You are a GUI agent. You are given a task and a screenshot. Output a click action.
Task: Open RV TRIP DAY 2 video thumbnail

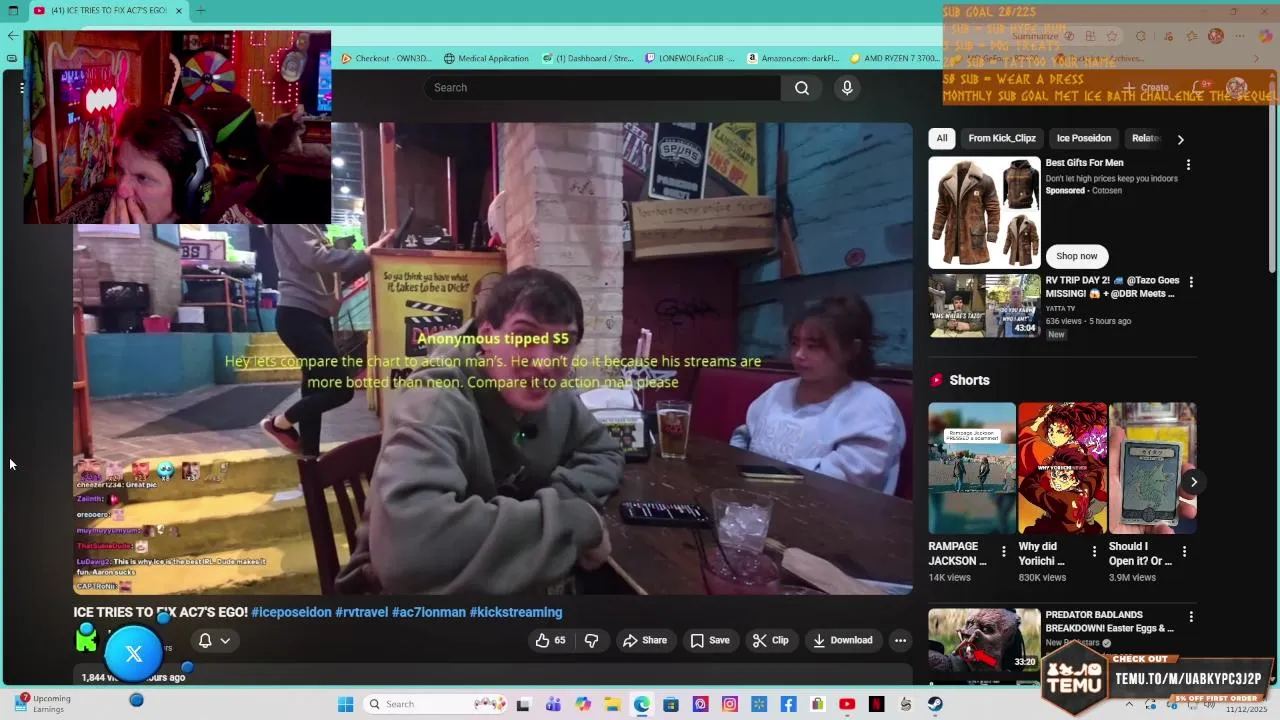[984, 306]
